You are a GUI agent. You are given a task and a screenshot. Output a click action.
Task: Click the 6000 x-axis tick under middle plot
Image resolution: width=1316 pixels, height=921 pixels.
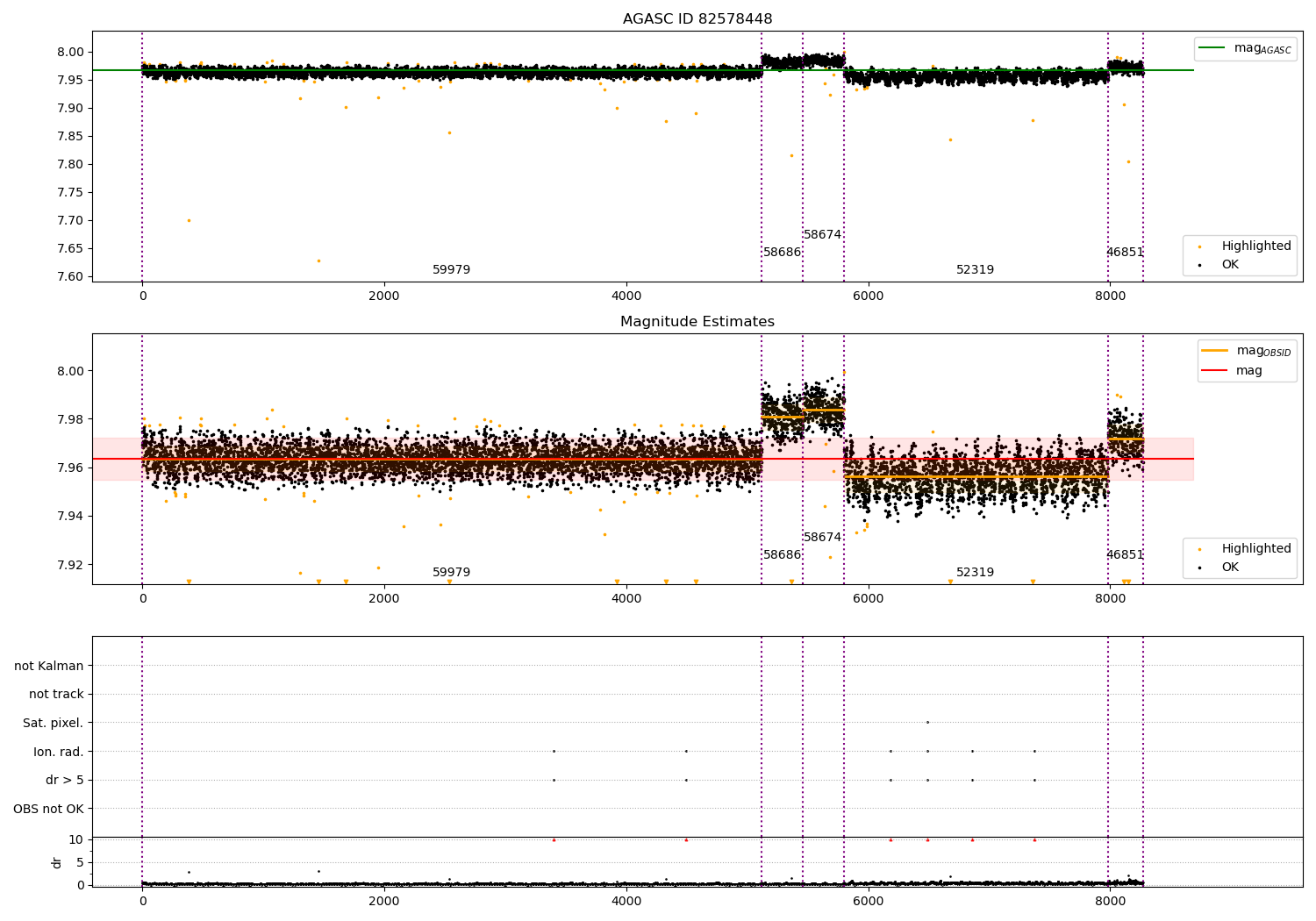pyautogui.click(x=869, y=599)
